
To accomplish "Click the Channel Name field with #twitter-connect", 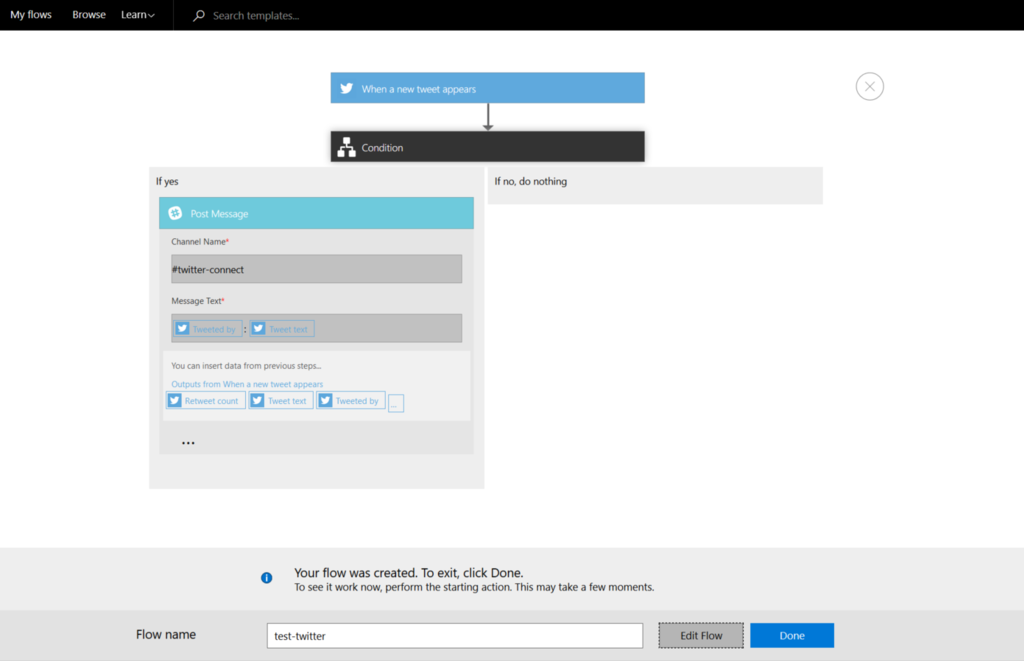I will [316, 269].
